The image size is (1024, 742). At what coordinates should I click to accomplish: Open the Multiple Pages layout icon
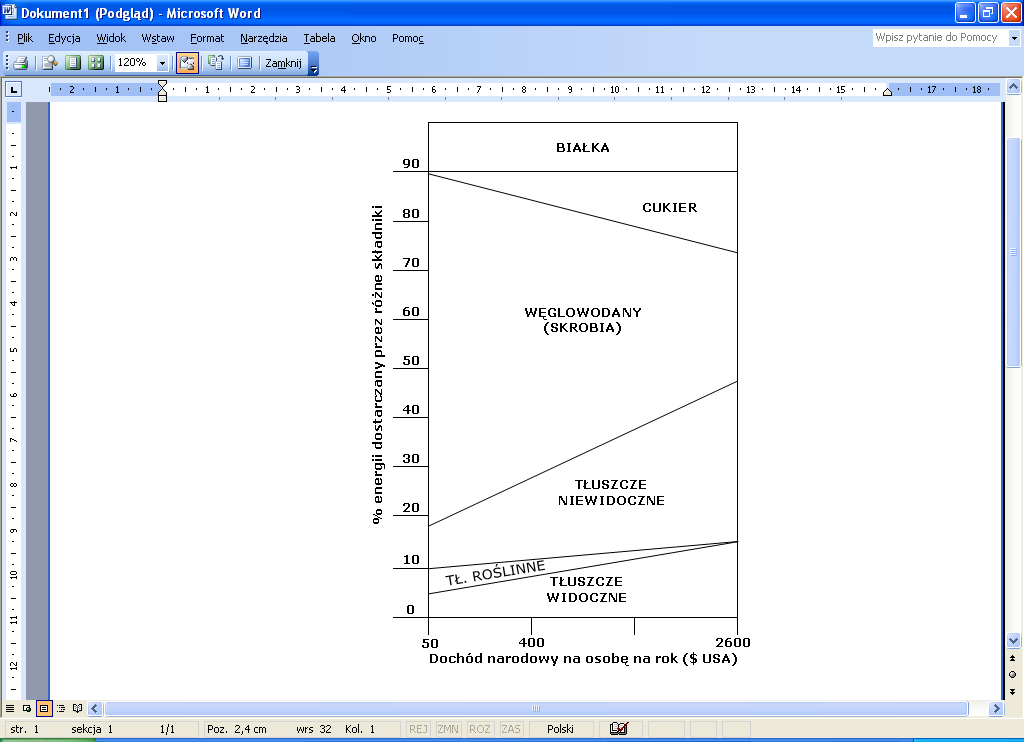point(96,63)
